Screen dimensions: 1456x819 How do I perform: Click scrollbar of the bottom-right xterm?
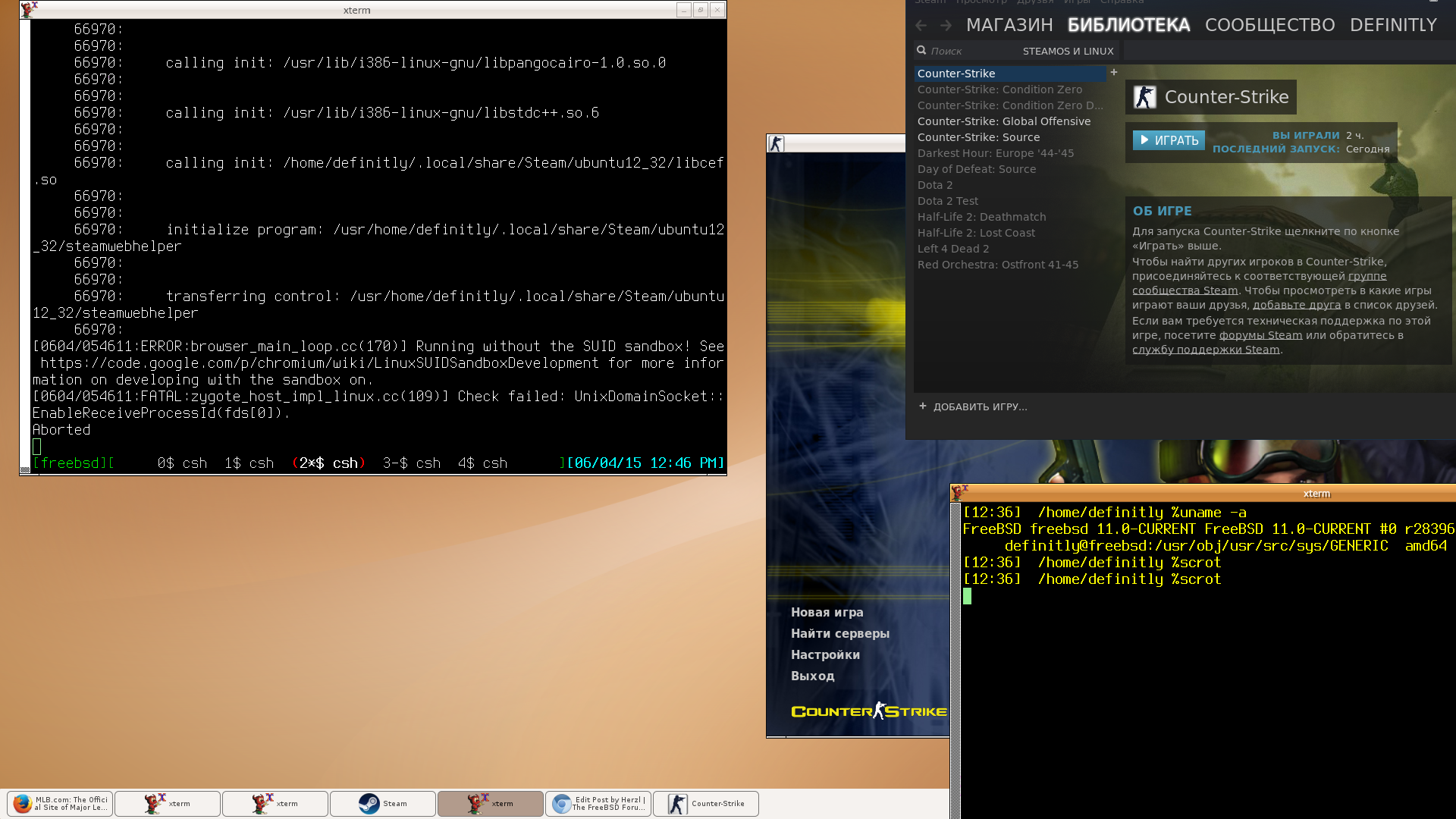[x=955, y=660]
